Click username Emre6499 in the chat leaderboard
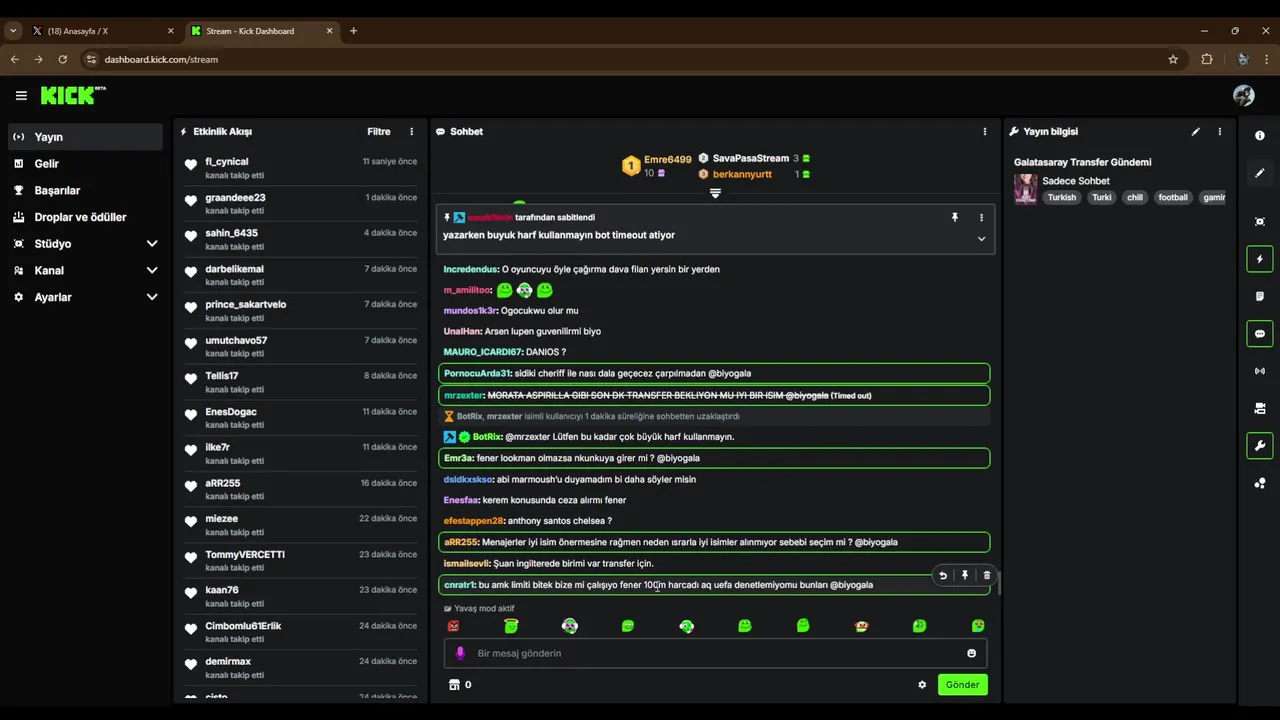Viewport: 1280px width, 720px height. click(x=667, y=159)
